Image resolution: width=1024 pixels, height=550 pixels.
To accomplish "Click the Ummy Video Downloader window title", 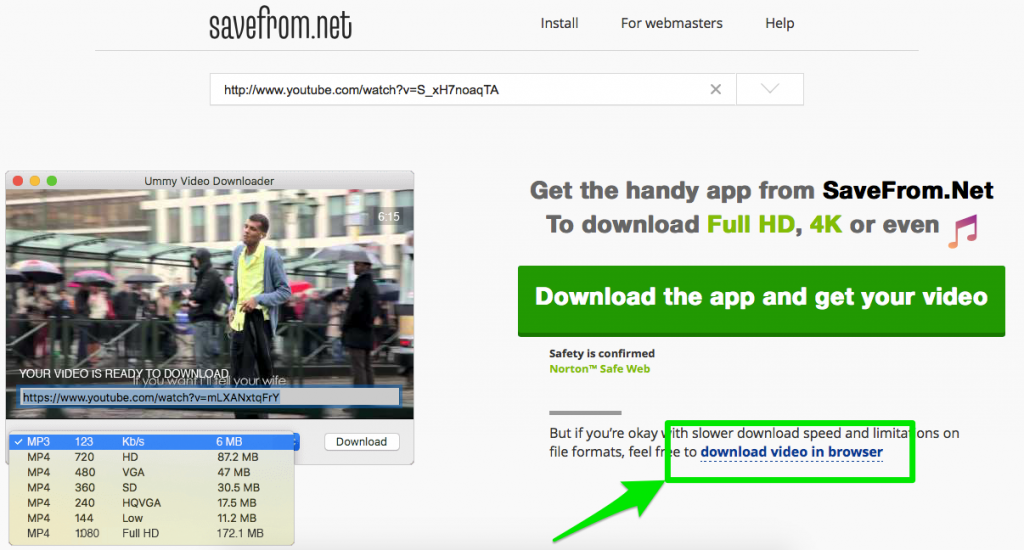I will coord(209,181).
